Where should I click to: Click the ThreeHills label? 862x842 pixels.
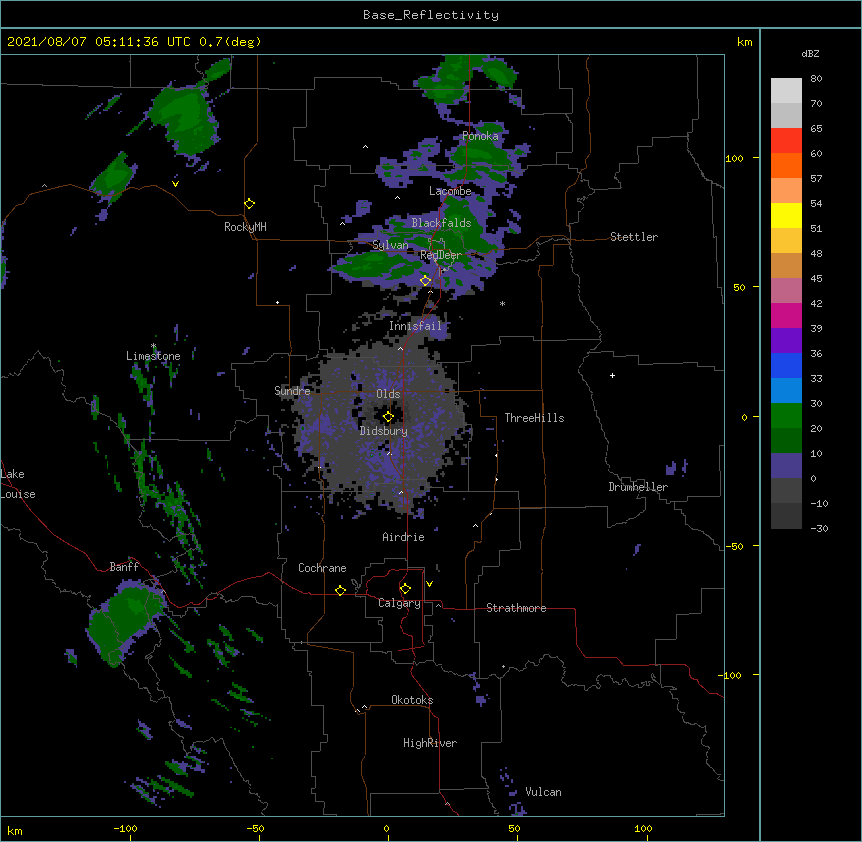point(534,418)
